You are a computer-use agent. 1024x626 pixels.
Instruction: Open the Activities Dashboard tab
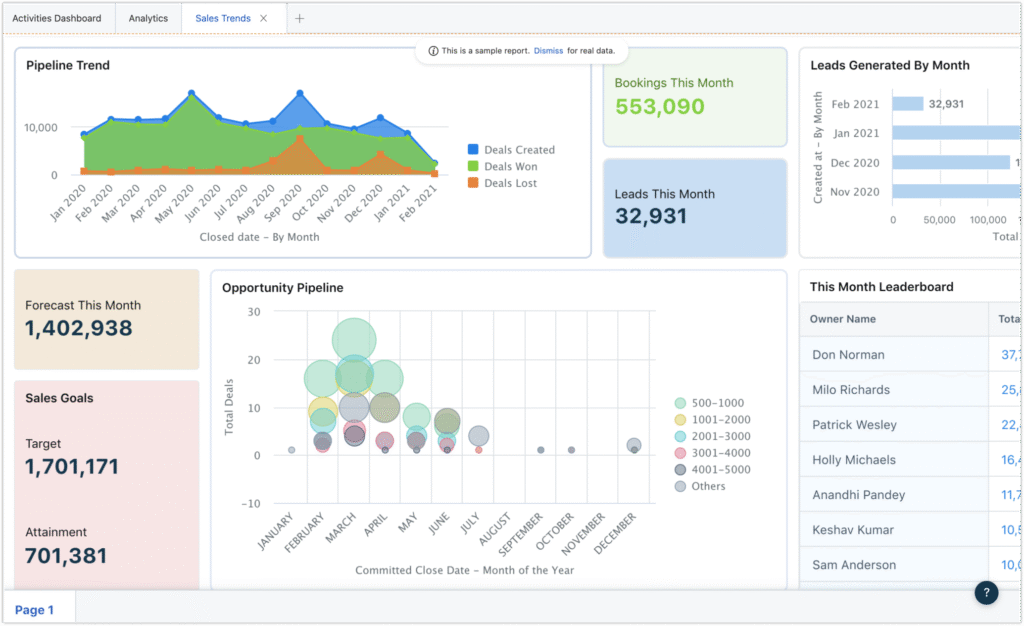coord(57,18)
